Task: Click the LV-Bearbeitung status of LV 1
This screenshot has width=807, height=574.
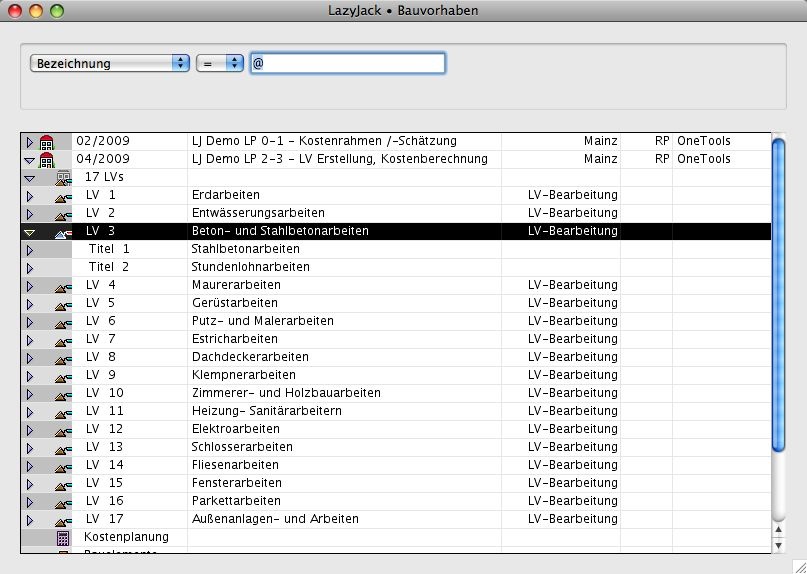Action: coord(572,195)
